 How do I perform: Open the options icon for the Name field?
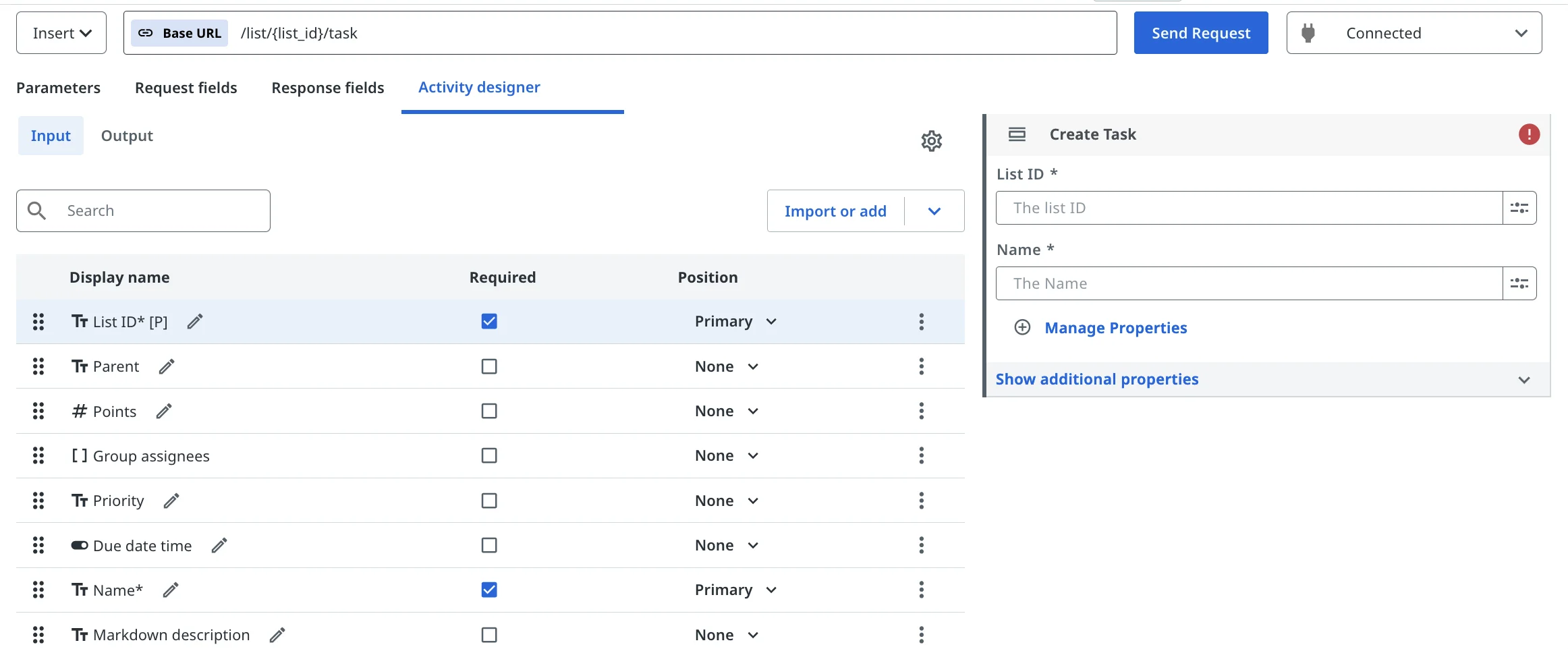click(1519, 283)
